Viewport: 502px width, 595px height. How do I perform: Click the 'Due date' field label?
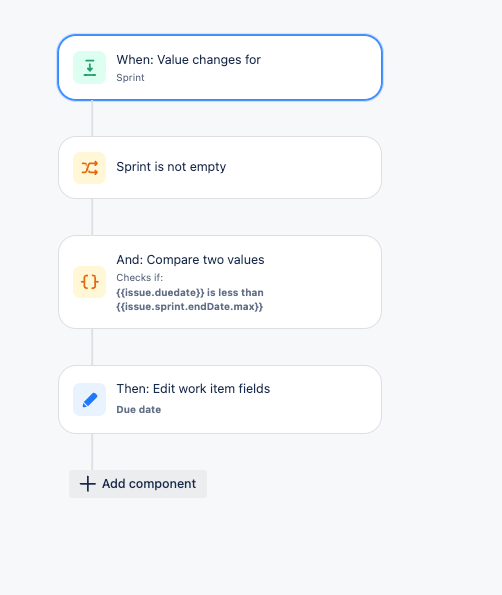[138, 410]
